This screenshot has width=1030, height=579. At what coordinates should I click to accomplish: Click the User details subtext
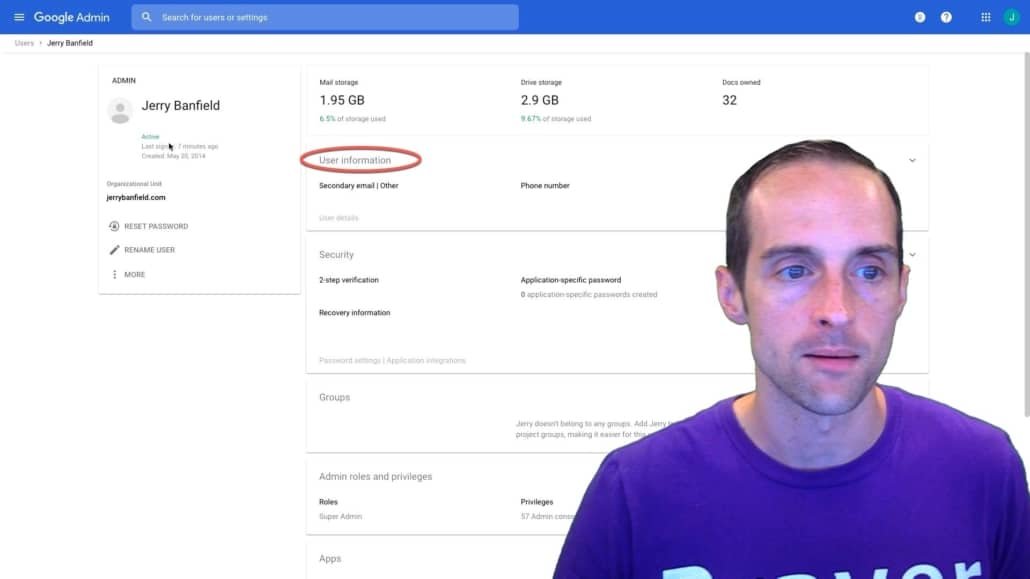pyautogui.click(x=338, y=218)
